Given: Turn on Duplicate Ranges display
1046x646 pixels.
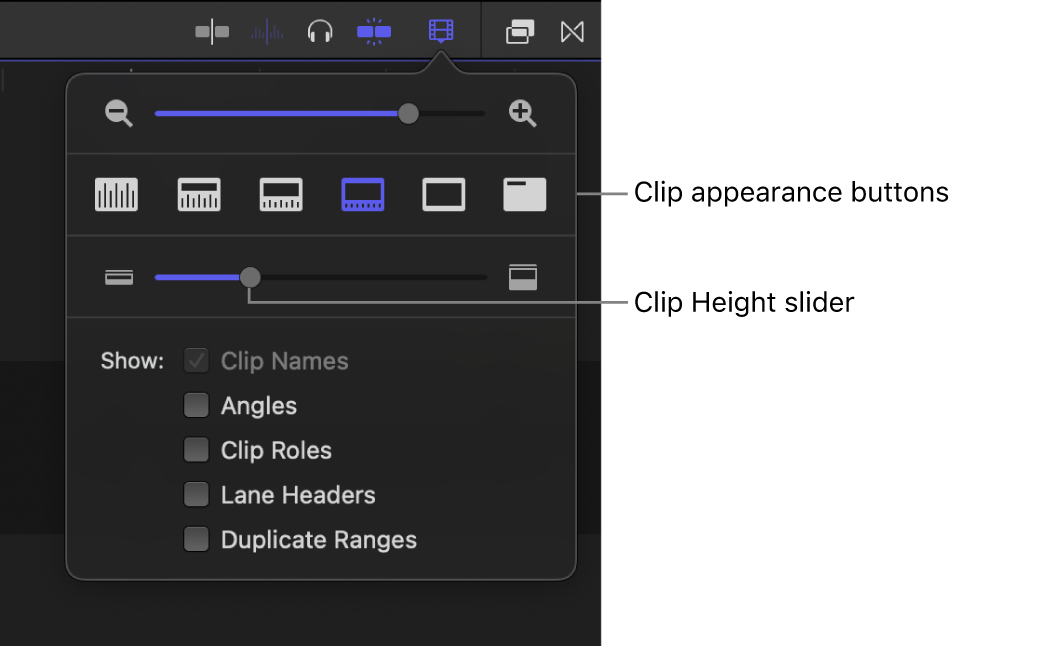Looking at the screenshot, I should (x=196, y=539).
